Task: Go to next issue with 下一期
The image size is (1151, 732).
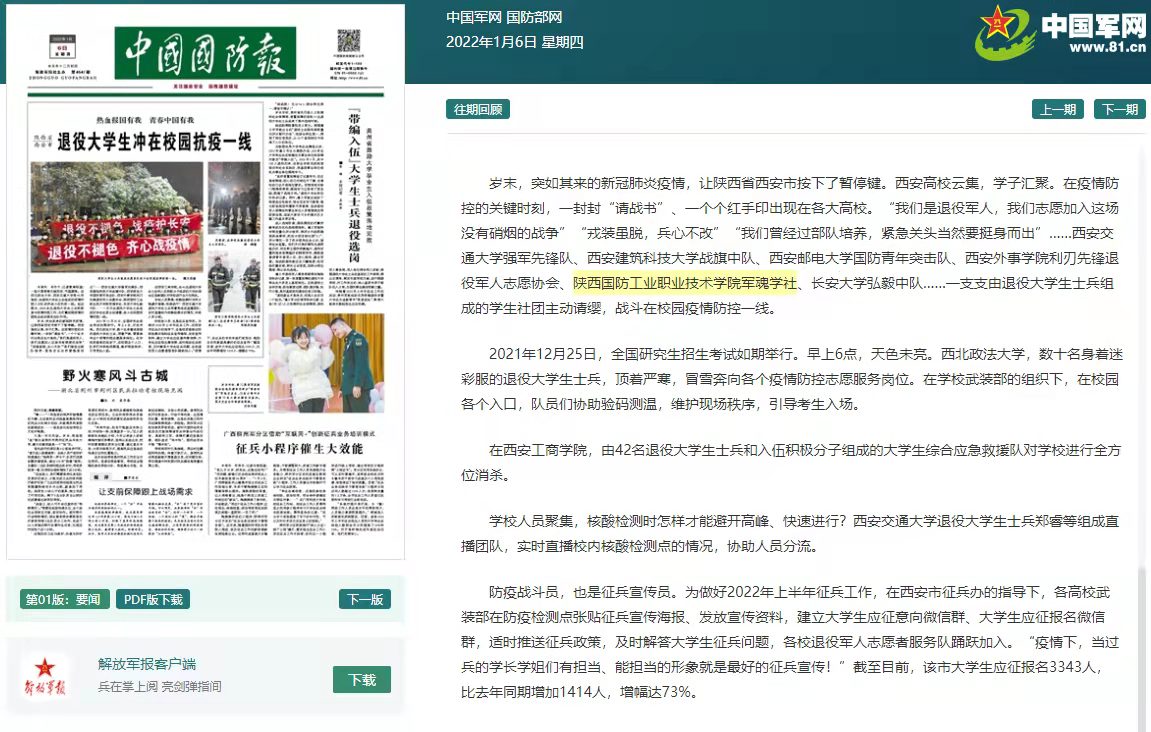Action: 1120,109
